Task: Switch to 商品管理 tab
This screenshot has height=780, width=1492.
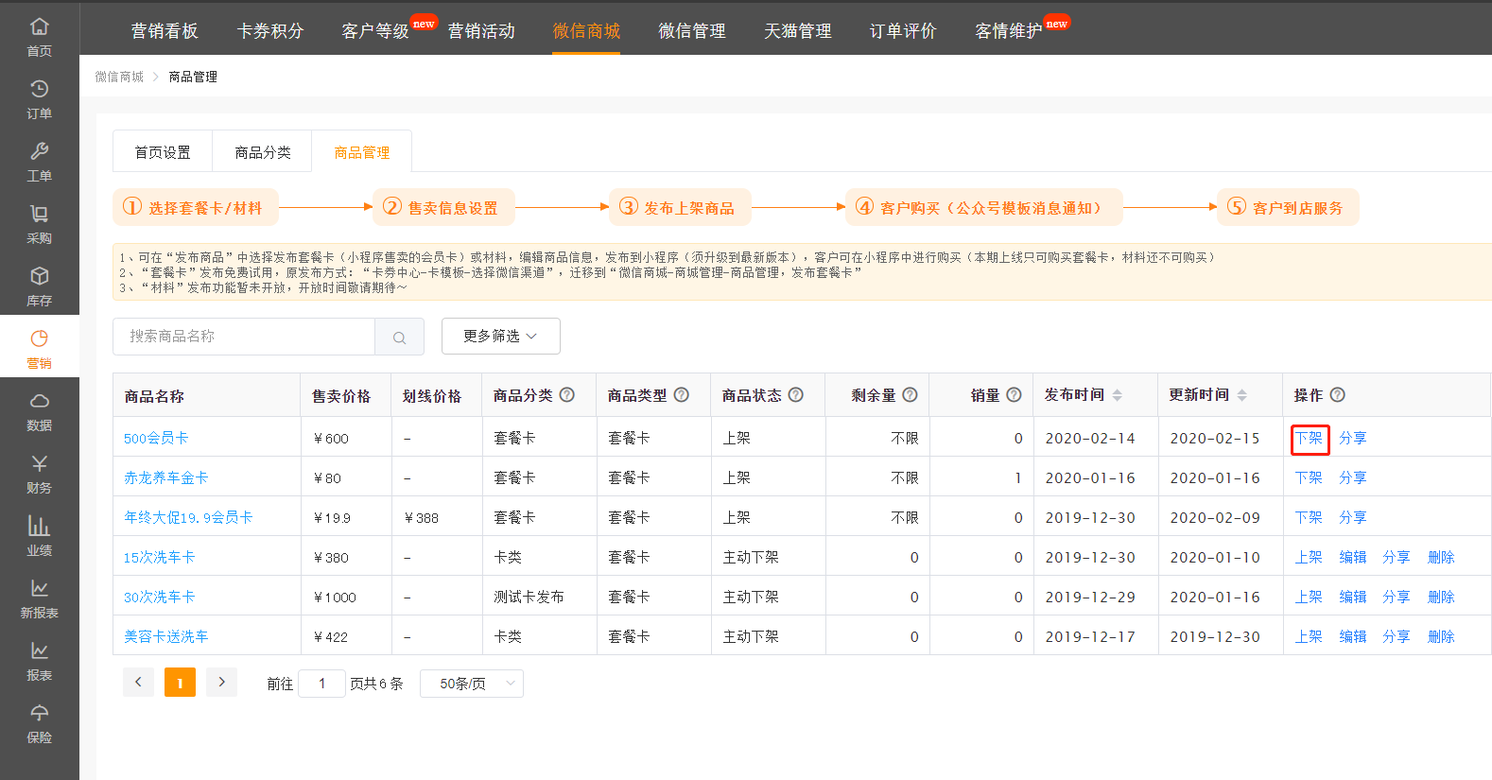Action: coord(362,153)
